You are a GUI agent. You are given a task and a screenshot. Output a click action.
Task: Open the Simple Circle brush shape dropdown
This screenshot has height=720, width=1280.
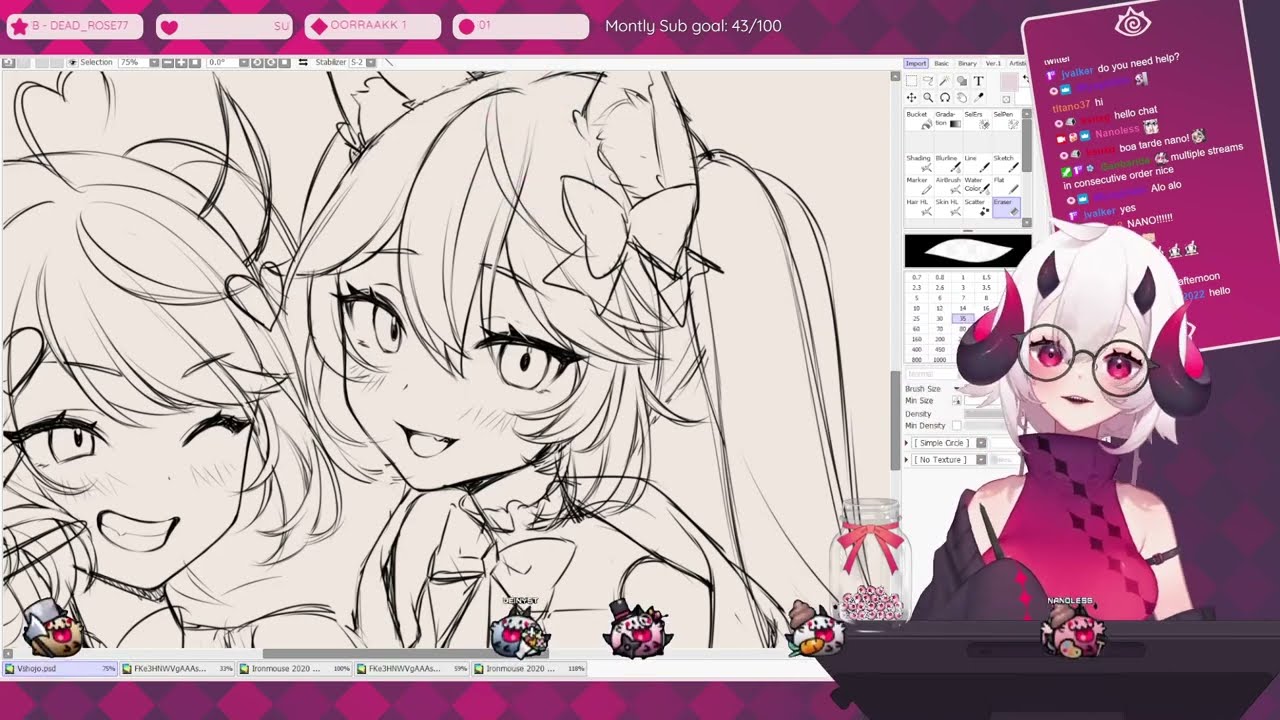(981, 443)
